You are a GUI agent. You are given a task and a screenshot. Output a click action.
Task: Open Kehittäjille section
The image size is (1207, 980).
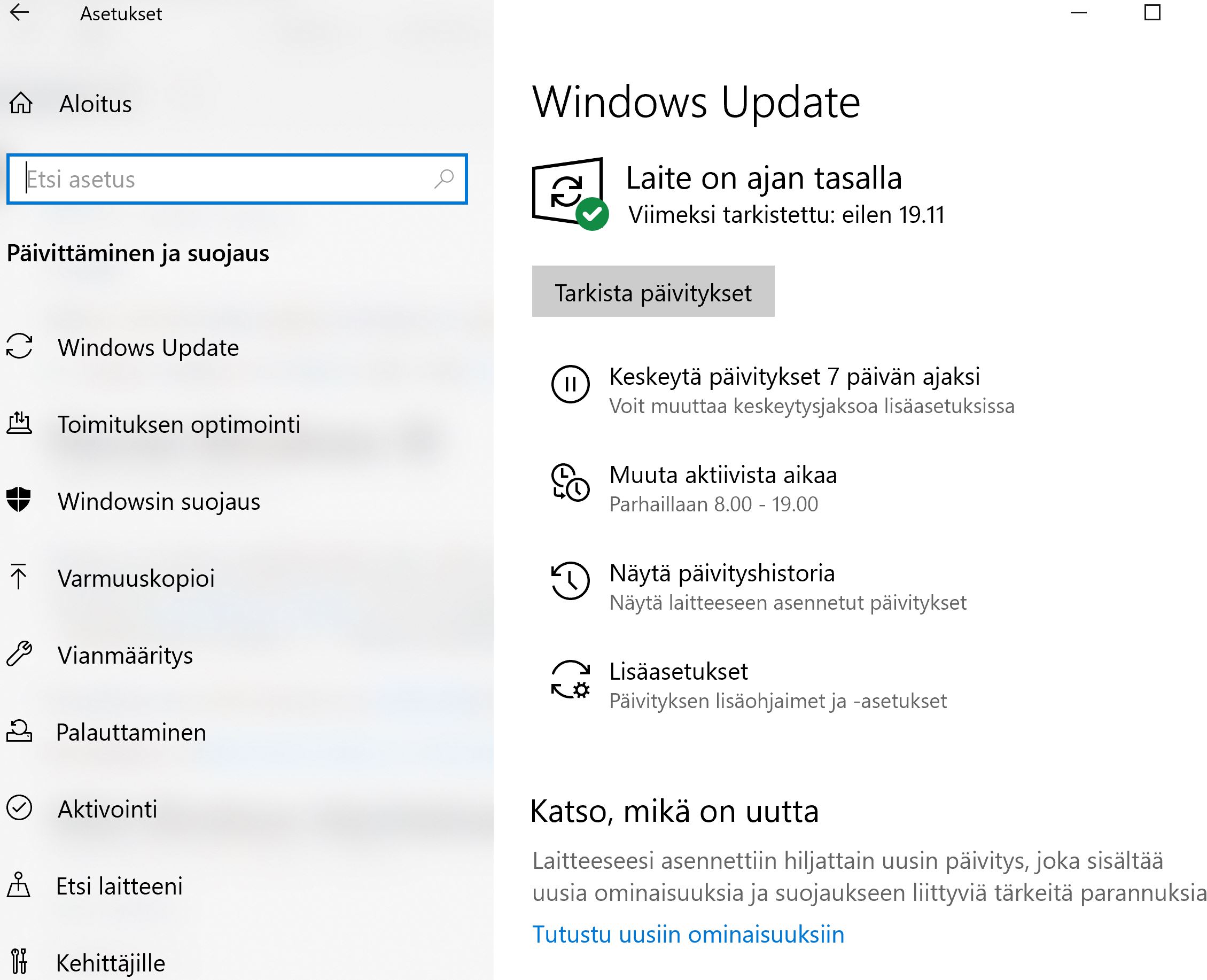[111, 962]
